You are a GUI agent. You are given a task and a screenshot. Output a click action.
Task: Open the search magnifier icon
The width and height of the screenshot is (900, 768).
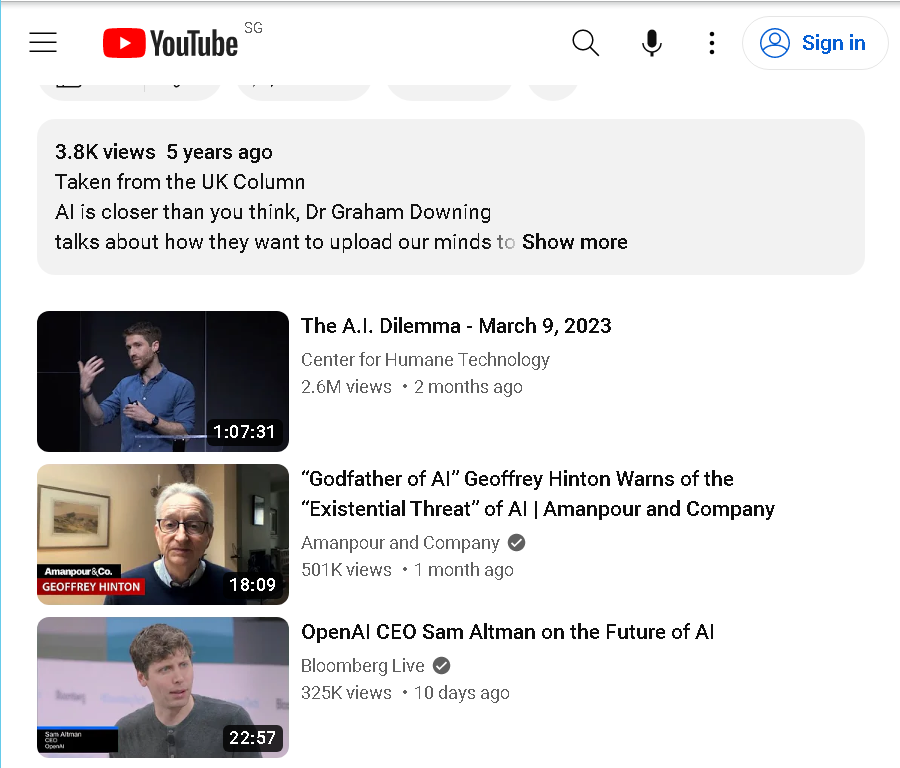click(x=585, y=43)
